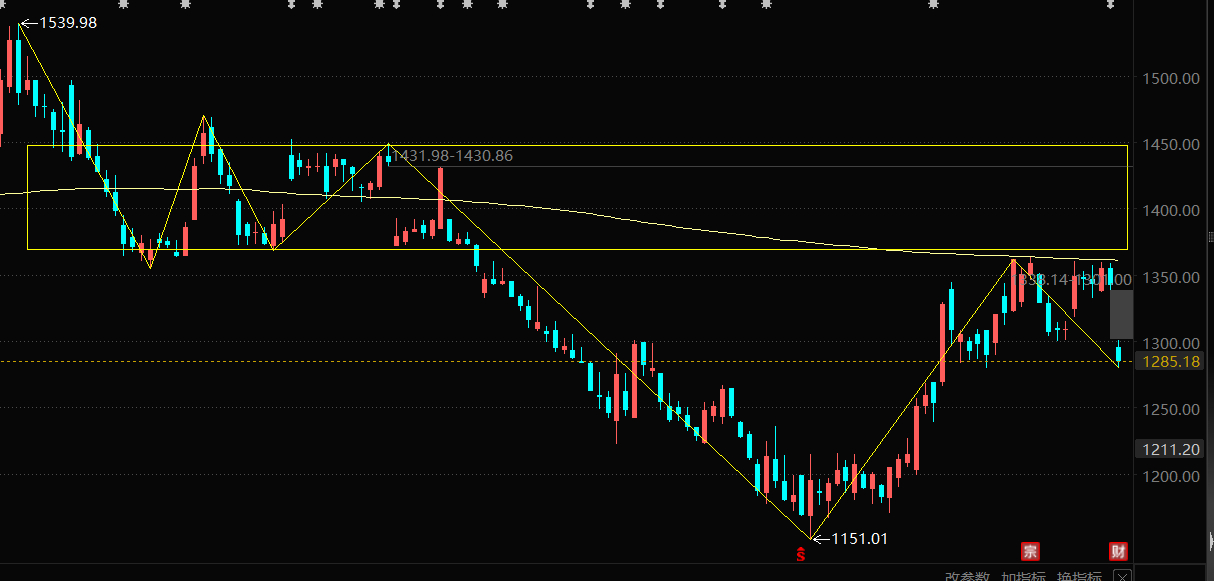
Task: Select the 1539.98 high price label
Action: pyautogui.click(x=67, y=22)
